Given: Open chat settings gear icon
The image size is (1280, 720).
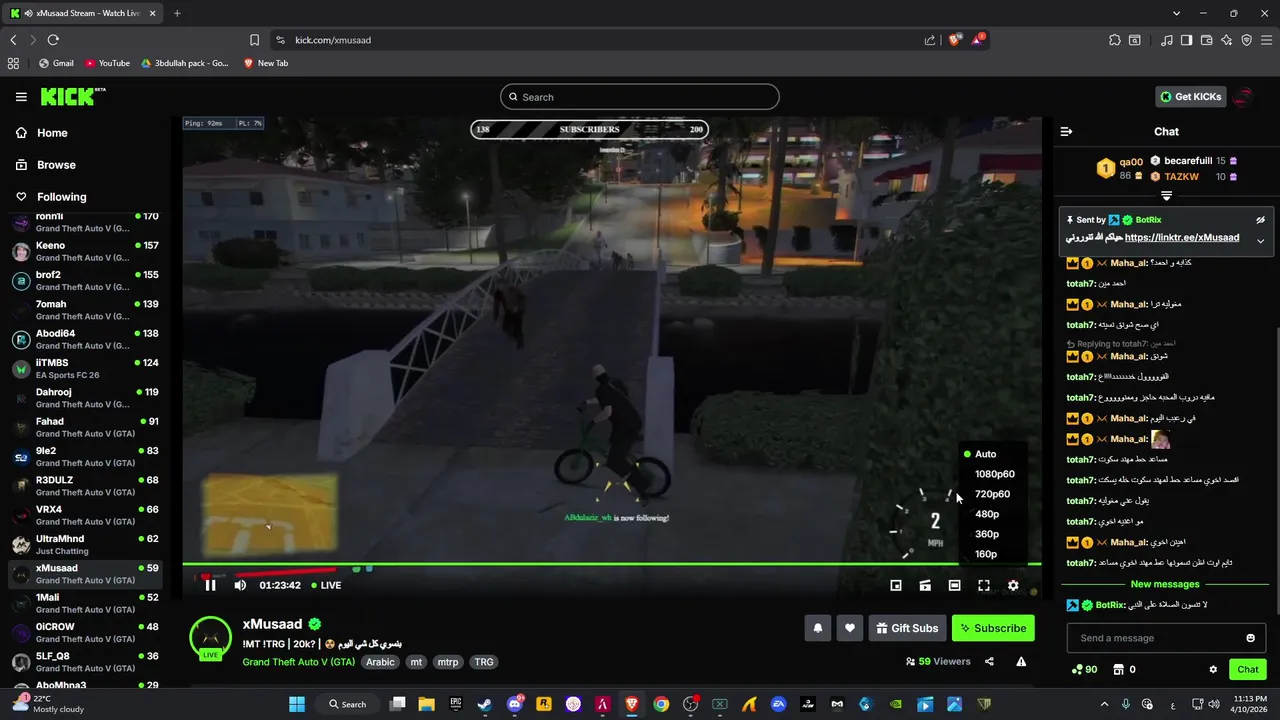Looking at the screenshot, I should pos(1213,670).
